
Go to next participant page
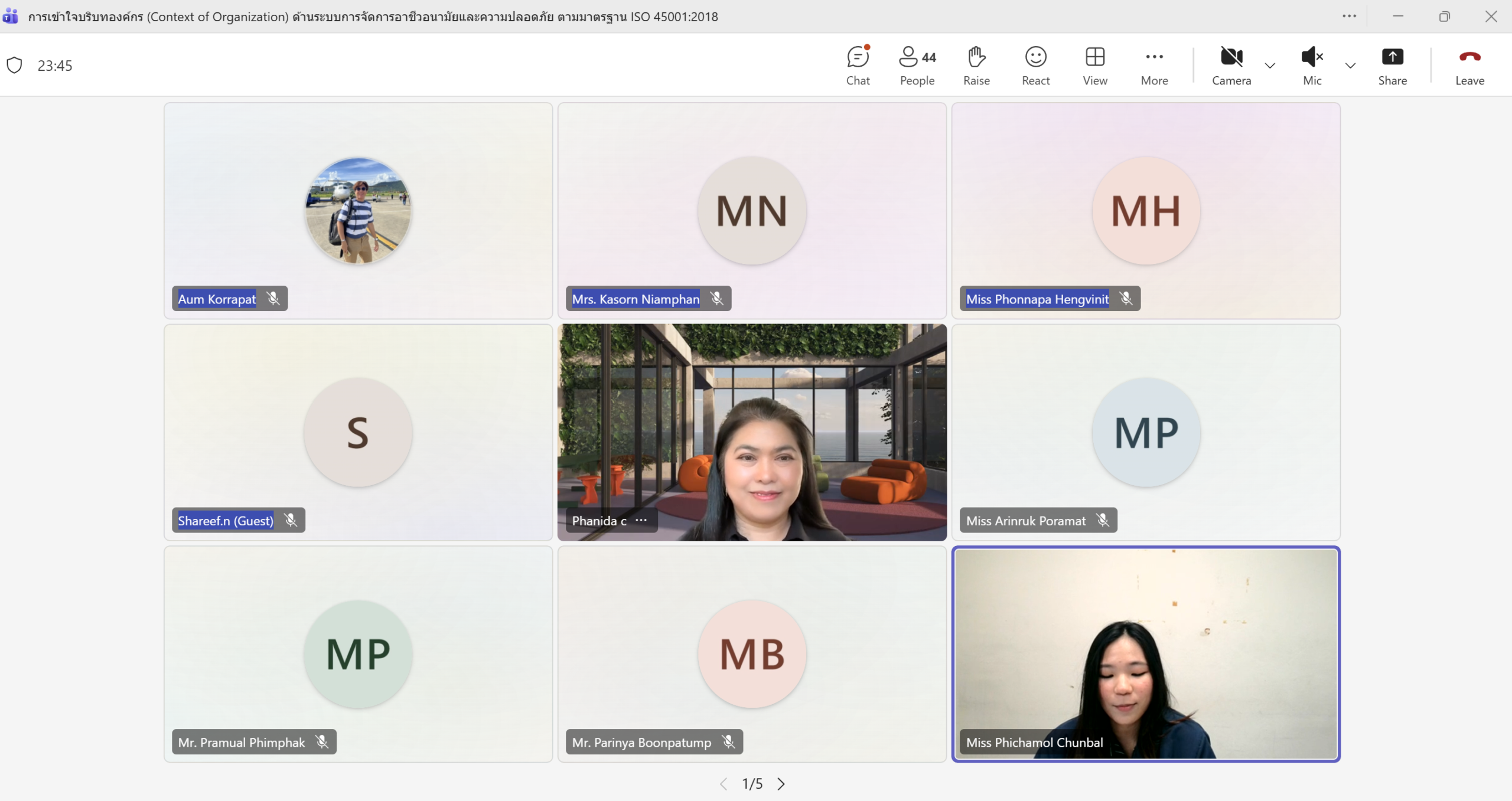click(x=781, y=784)
